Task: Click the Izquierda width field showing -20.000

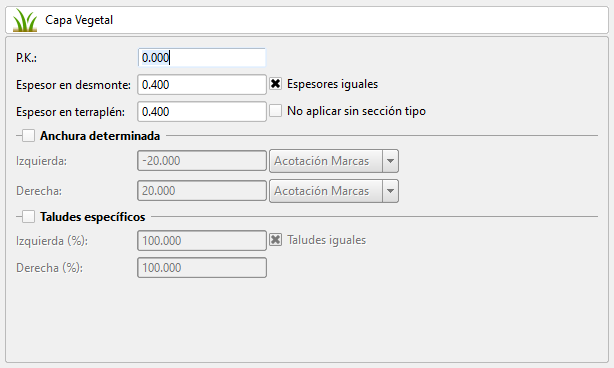Action: click(202, 161)
